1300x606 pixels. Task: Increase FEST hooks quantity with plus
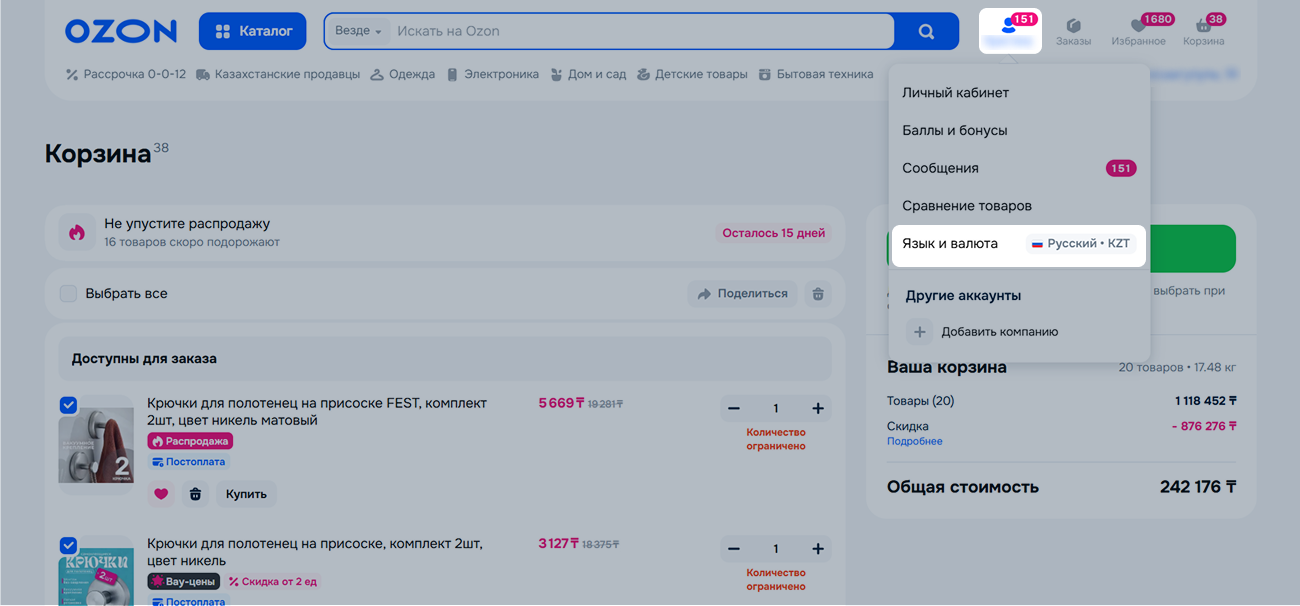(818, 408)
